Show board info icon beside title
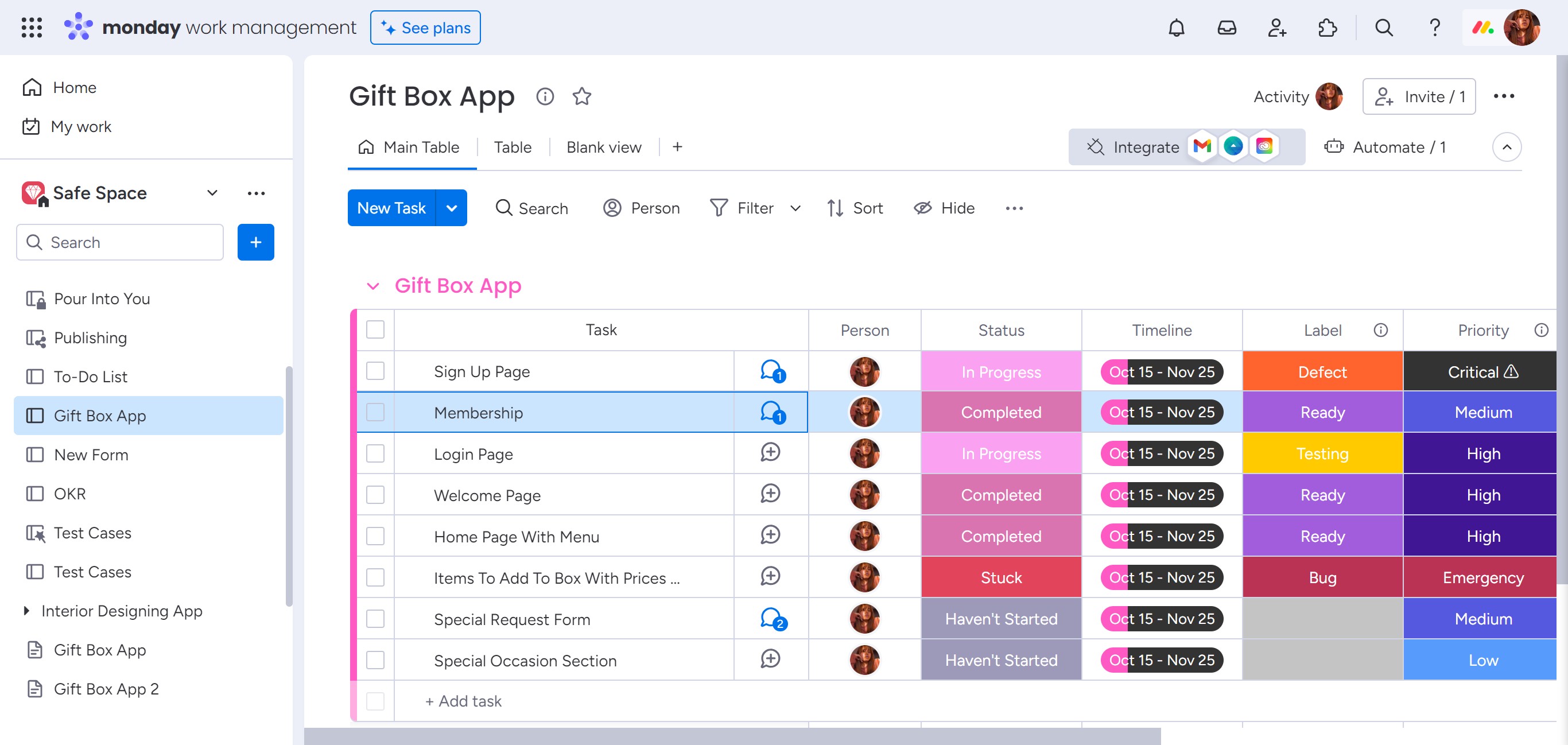 pyautogui.click(x=545, y=96)
